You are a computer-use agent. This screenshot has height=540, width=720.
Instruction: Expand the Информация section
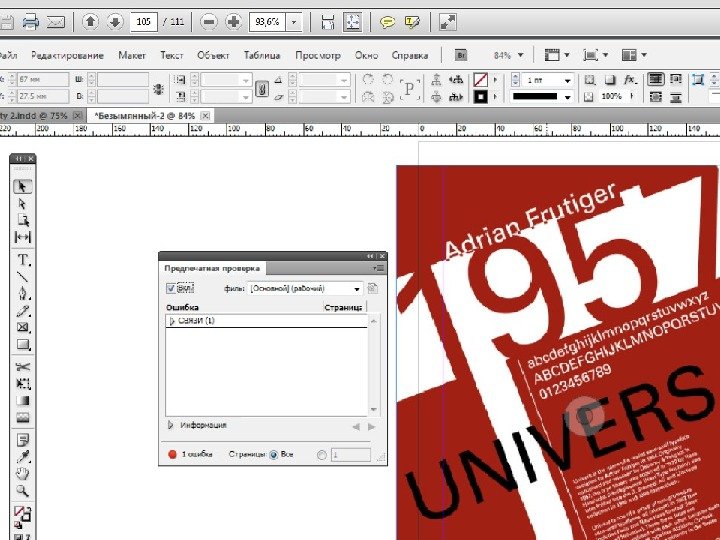(171, 425)
